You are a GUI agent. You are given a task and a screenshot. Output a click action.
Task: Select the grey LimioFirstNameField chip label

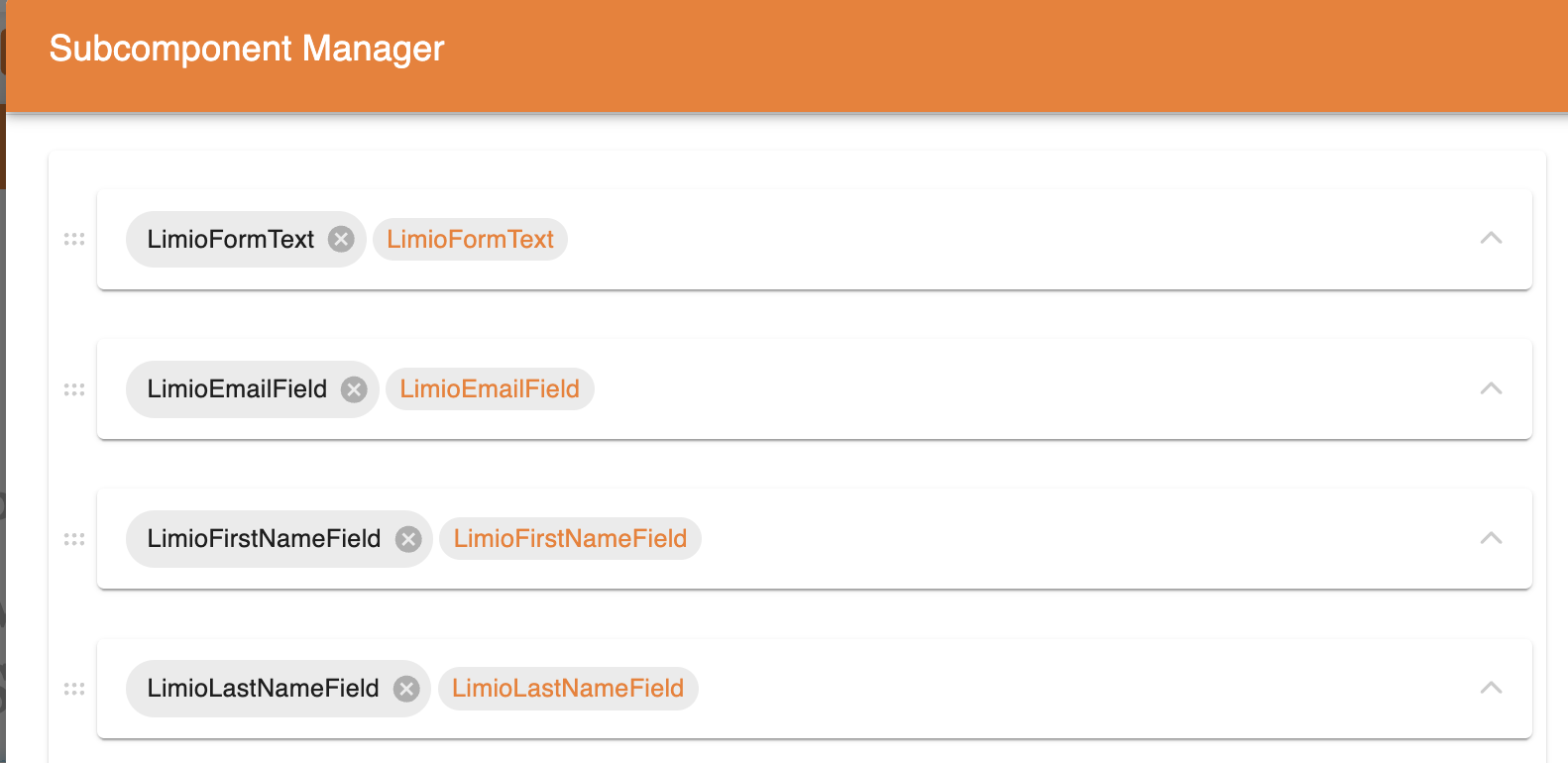(264, 539)
